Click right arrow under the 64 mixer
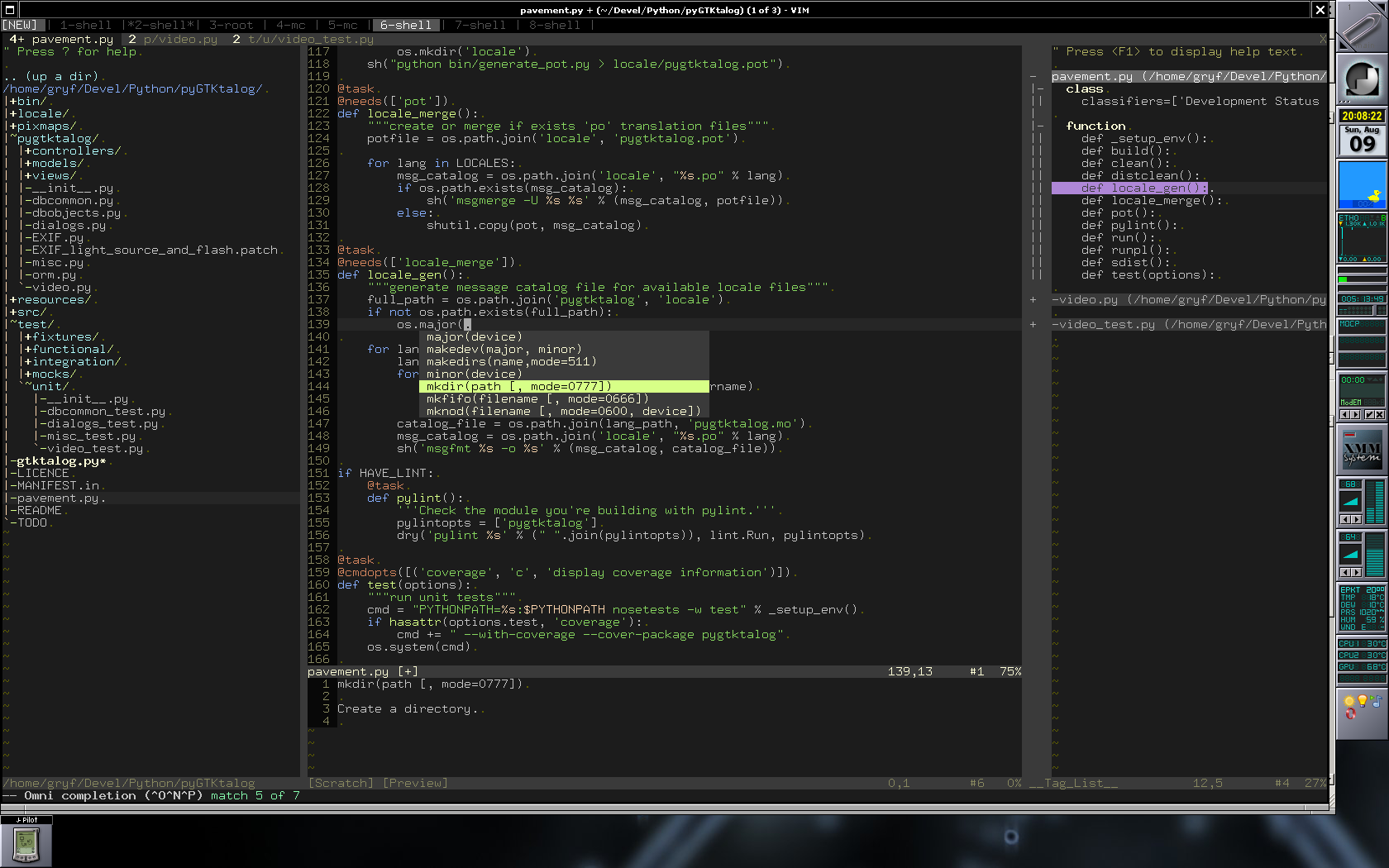 [1356, 572]
